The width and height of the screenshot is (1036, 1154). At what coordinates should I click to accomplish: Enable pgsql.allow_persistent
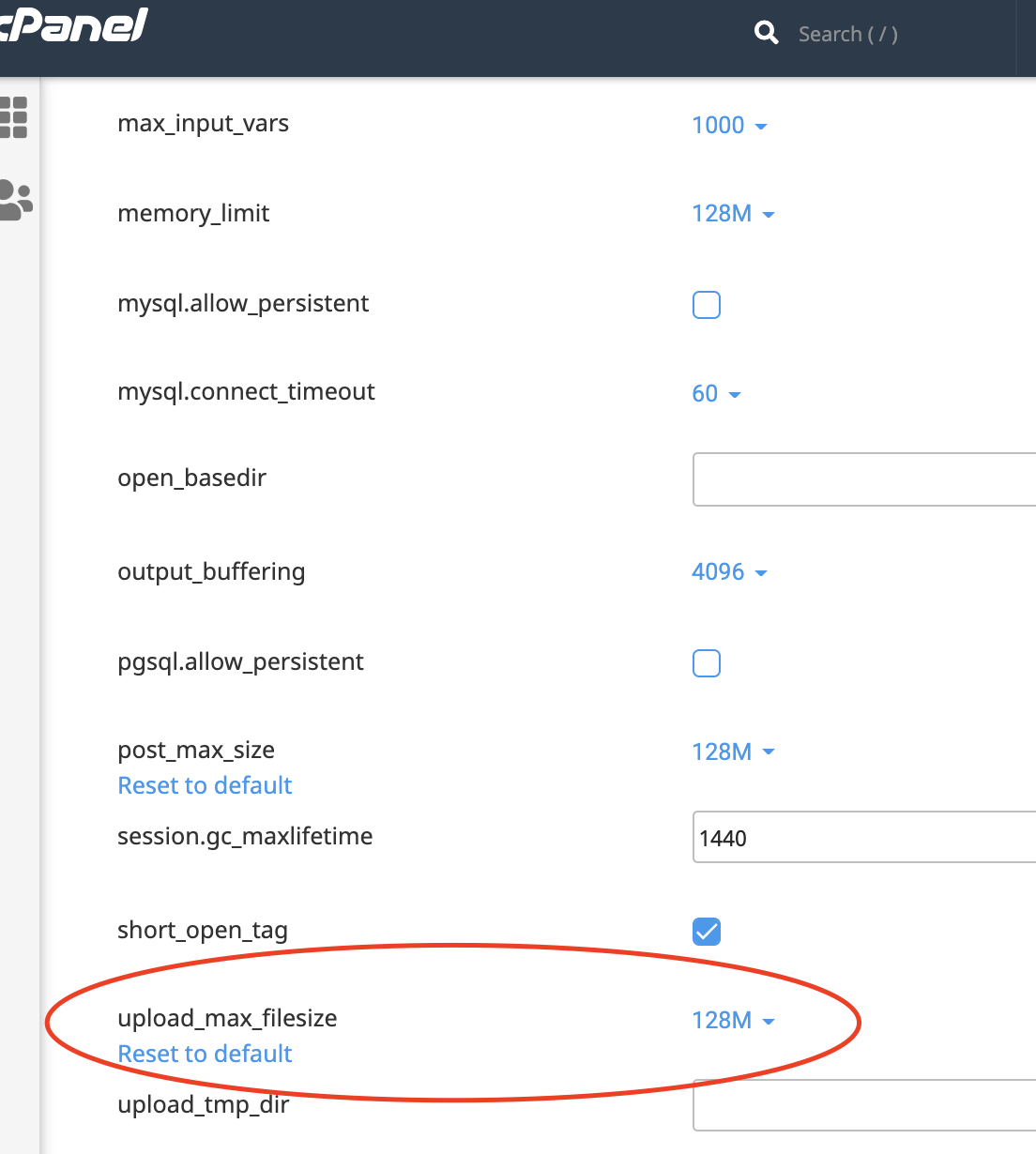pos(707,663)
